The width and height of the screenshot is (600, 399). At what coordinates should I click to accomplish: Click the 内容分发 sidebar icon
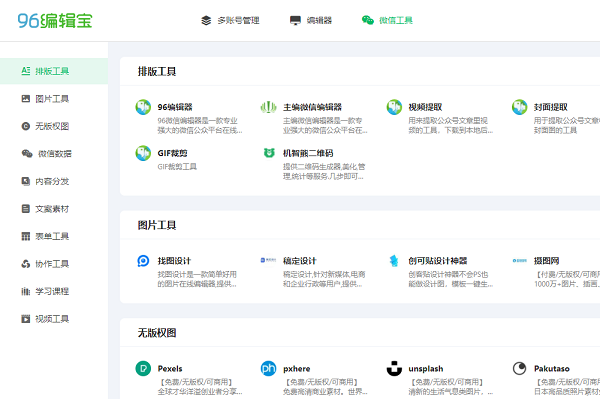click(x=26, y=181)
